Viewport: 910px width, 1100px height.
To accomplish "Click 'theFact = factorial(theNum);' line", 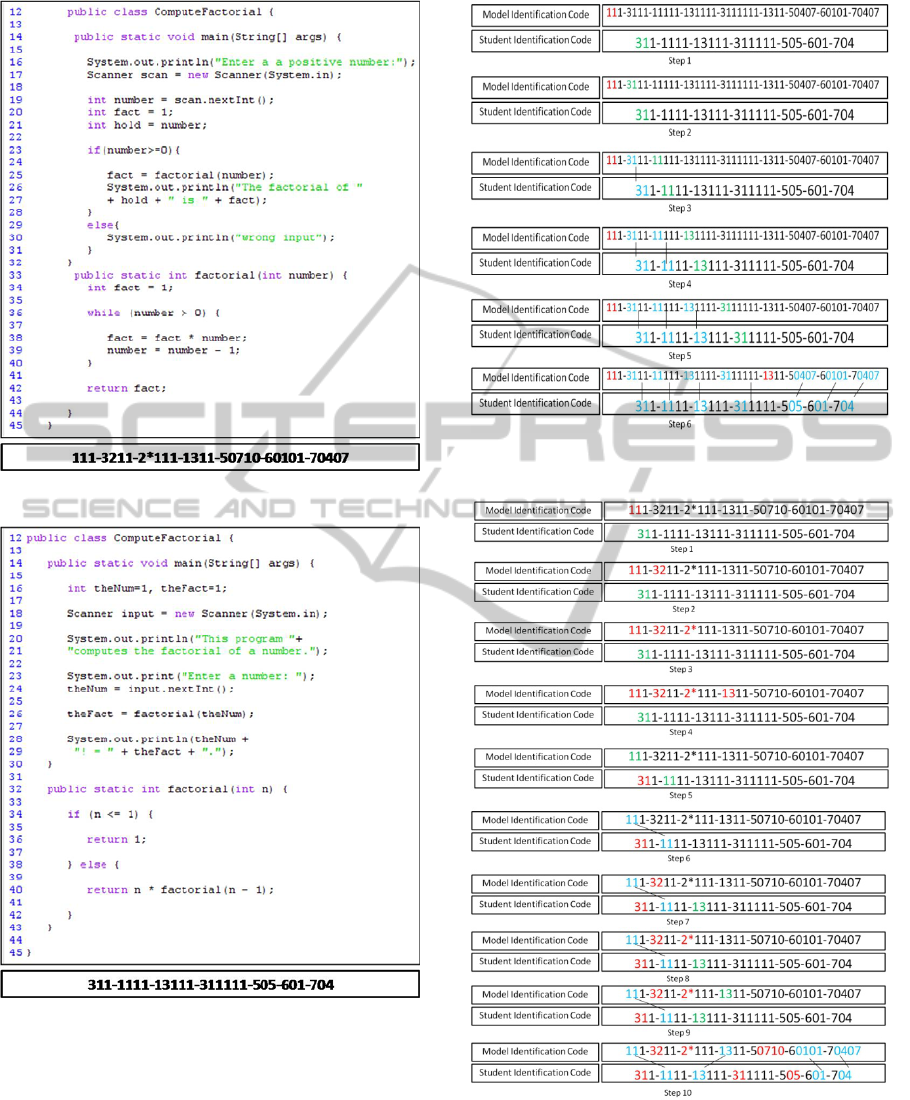I will coord(160,714).
